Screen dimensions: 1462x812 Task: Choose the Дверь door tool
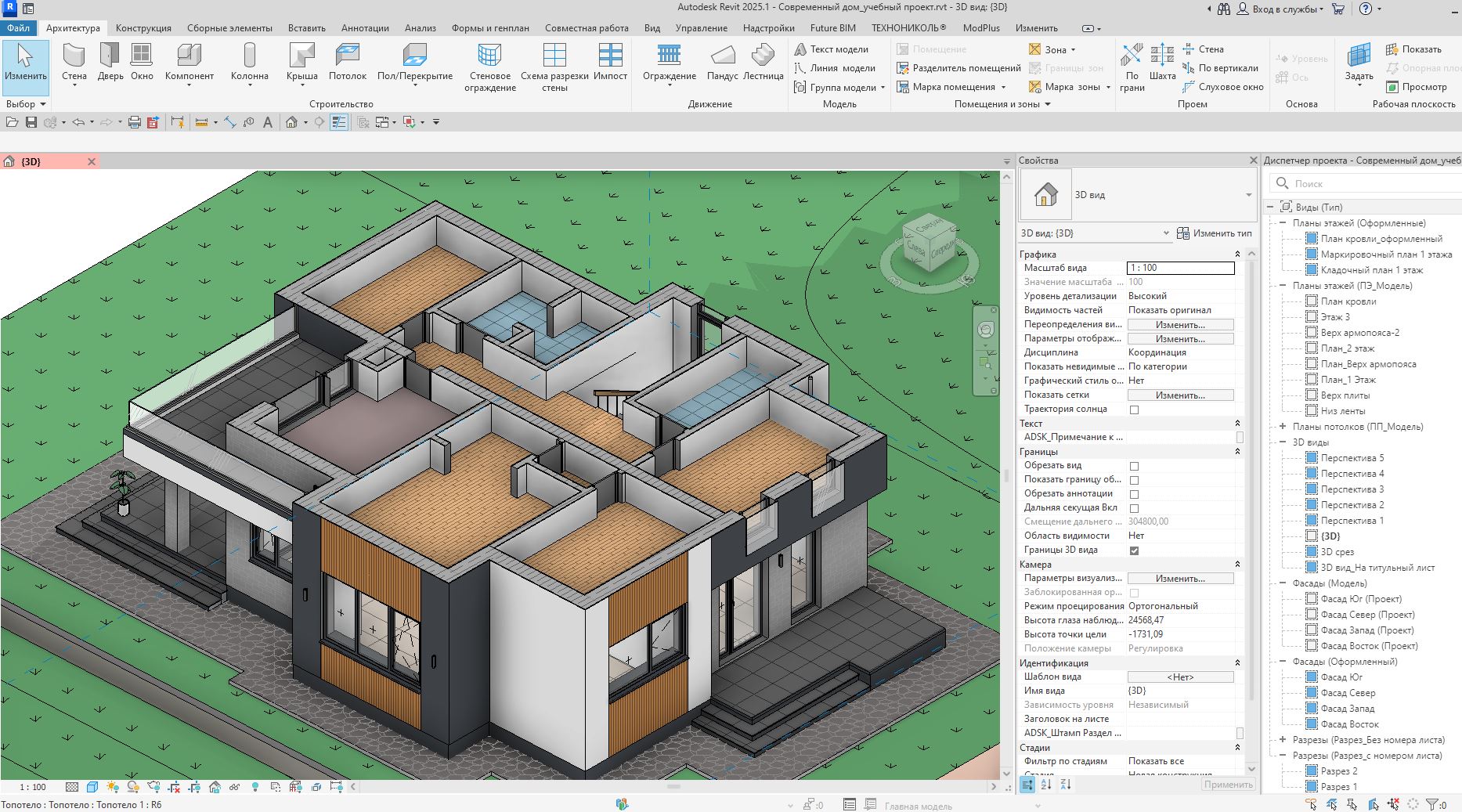(x=110, y=62)
